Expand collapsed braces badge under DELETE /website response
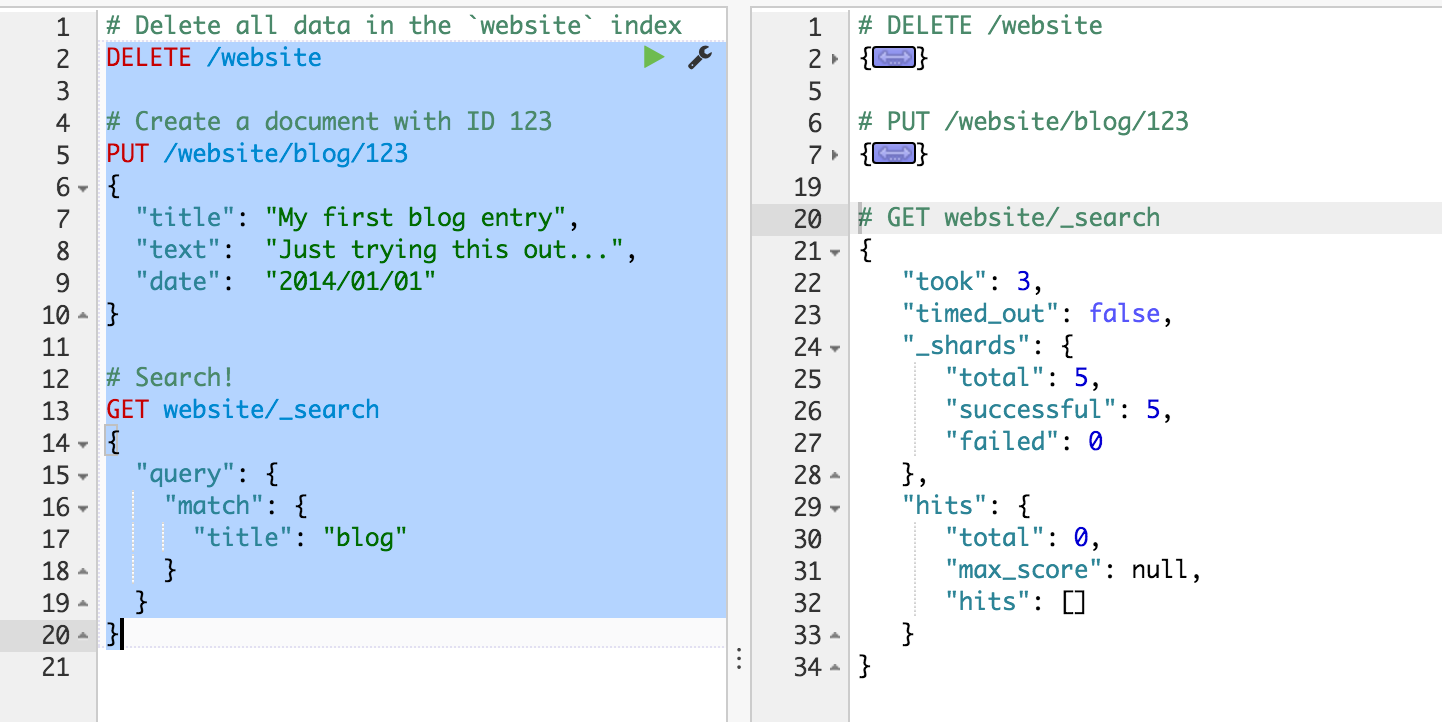 [x=893, y=60]
